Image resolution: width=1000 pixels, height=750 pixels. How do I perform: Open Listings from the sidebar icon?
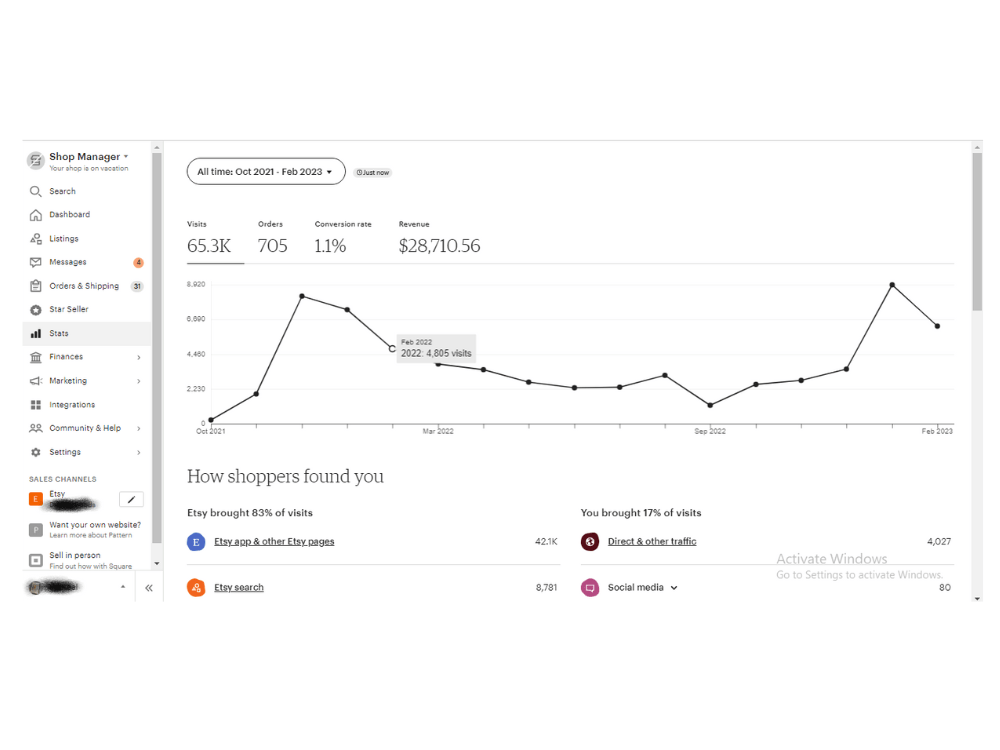point(36,239)
